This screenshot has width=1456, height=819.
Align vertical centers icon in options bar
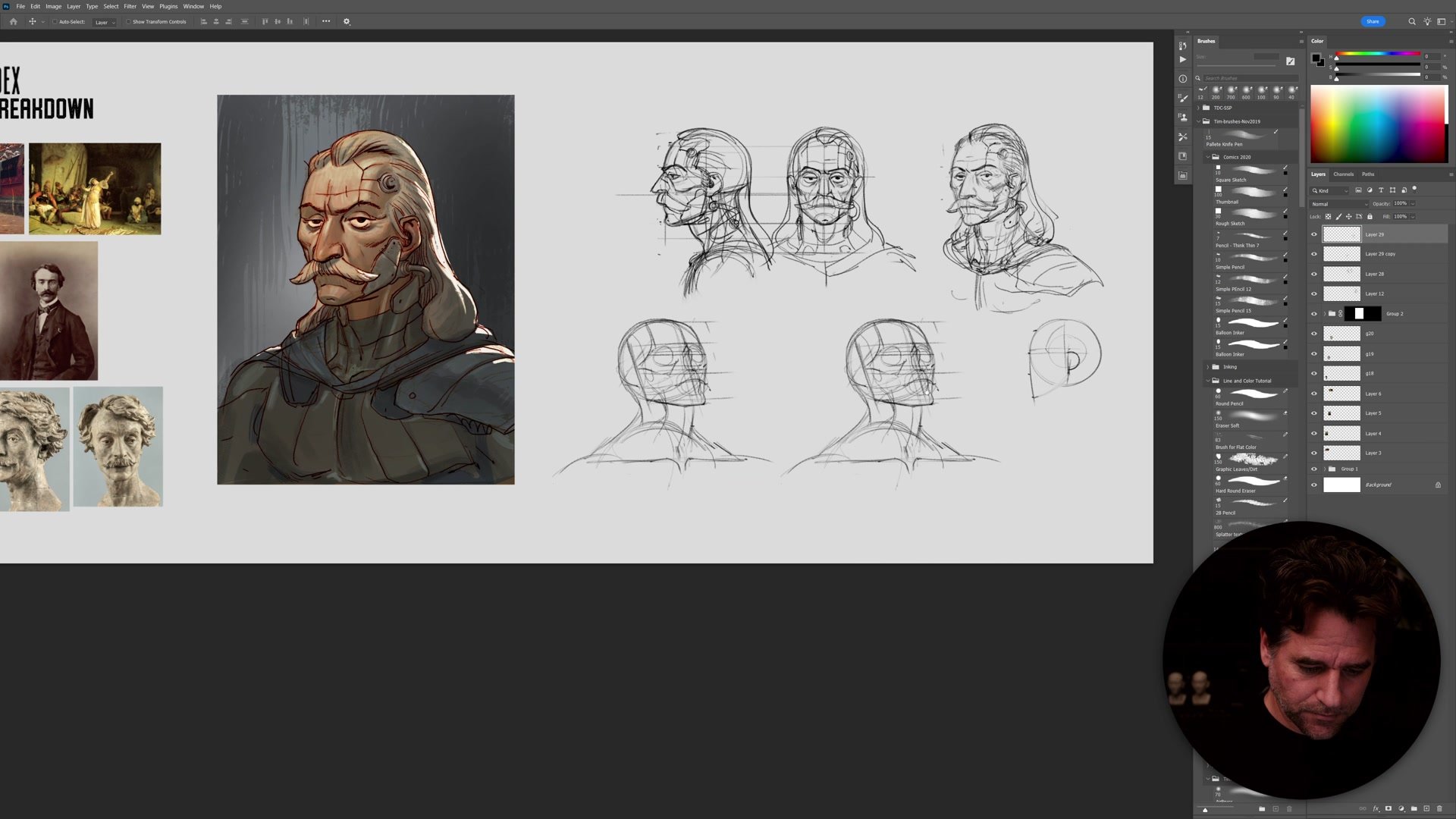pos(278,21)
